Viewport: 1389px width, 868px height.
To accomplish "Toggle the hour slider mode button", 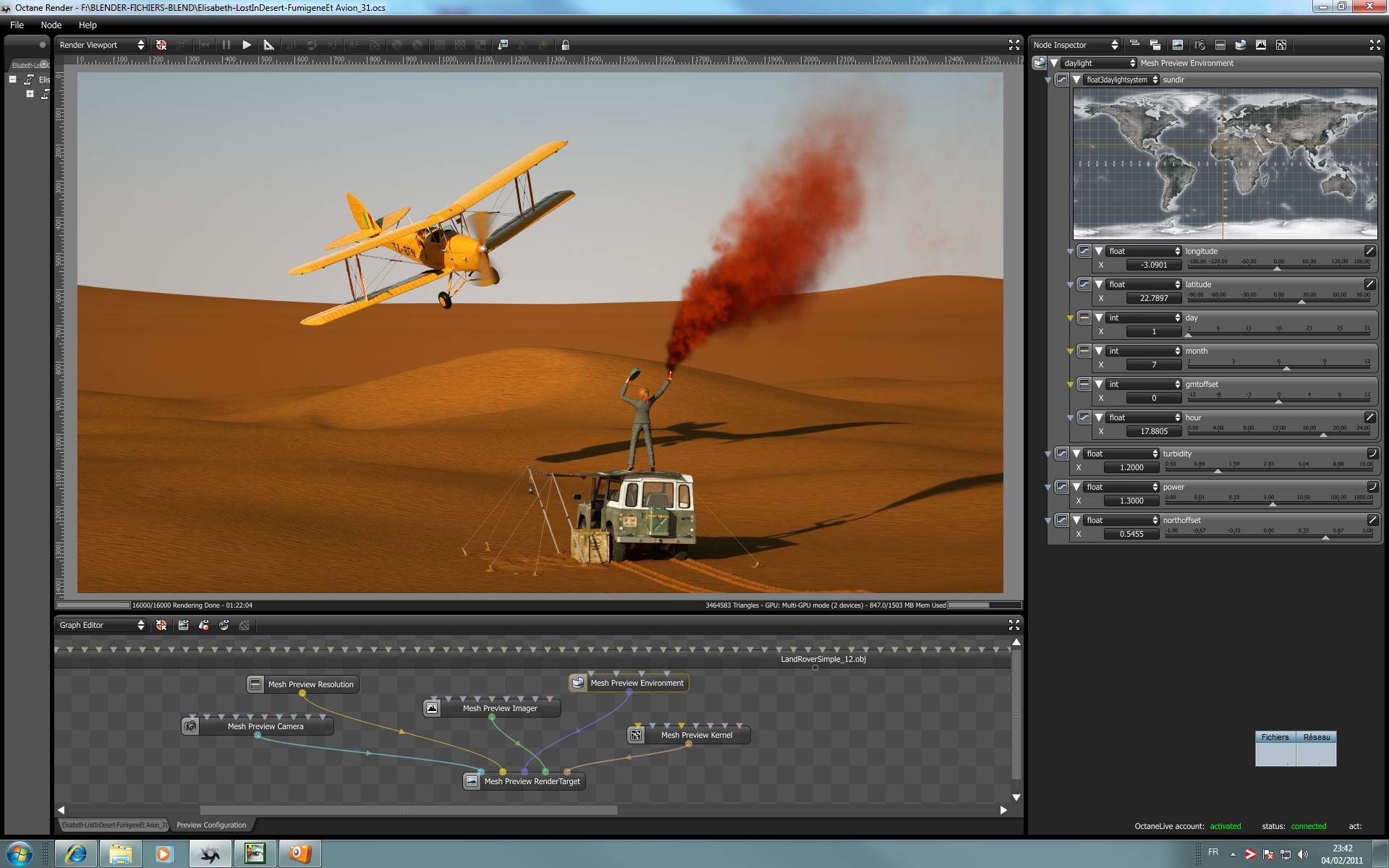I will [1369, 417].
